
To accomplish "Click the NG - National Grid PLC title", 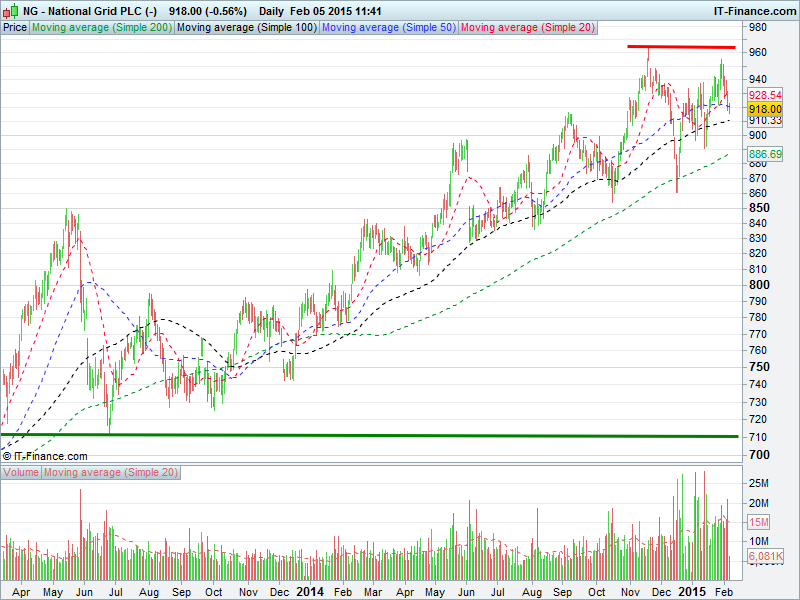I will (x=89, y=9).
